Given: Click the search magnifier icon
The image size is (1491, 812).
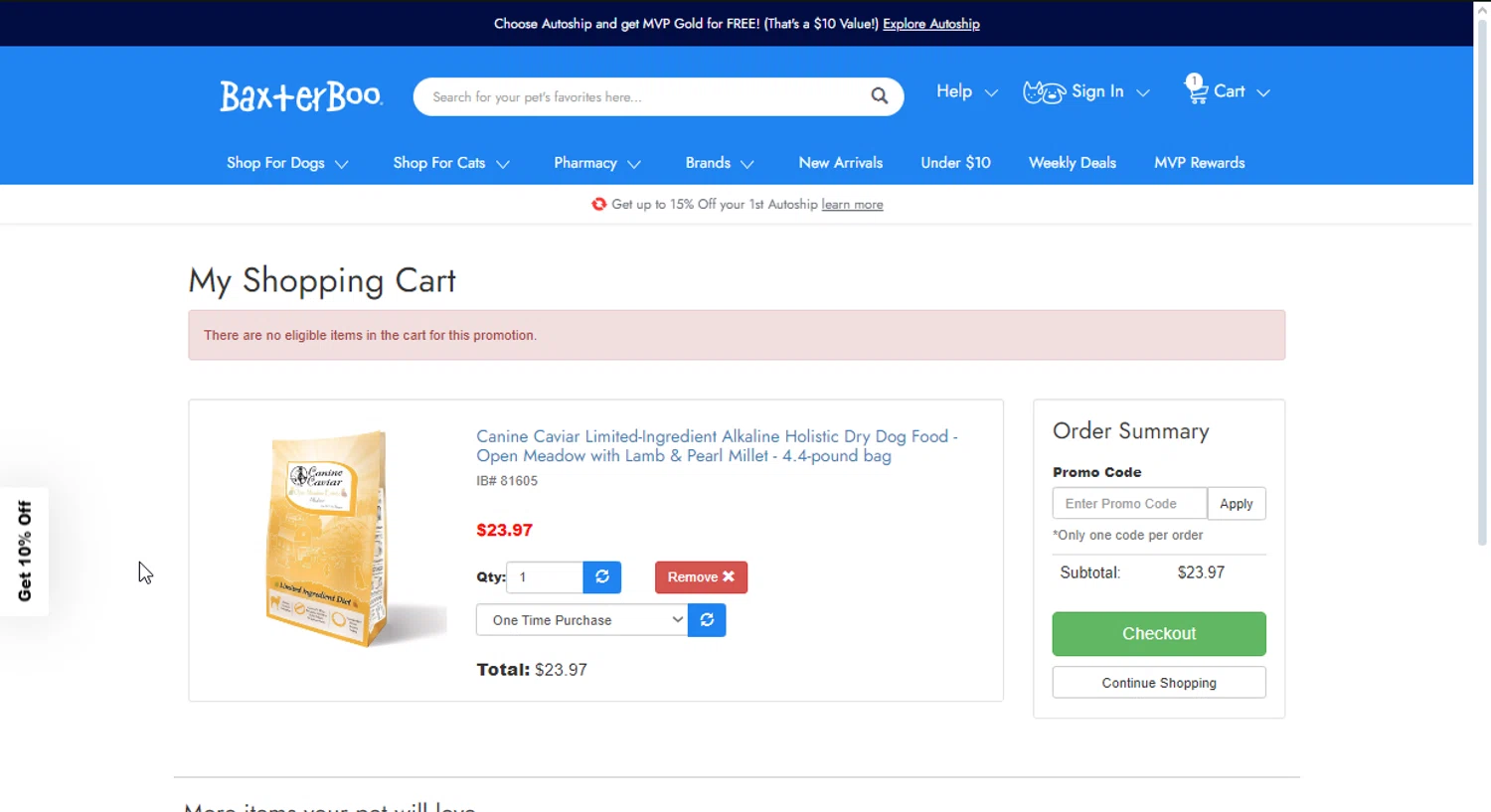Looking at the screenshot, I should [879, 96].
